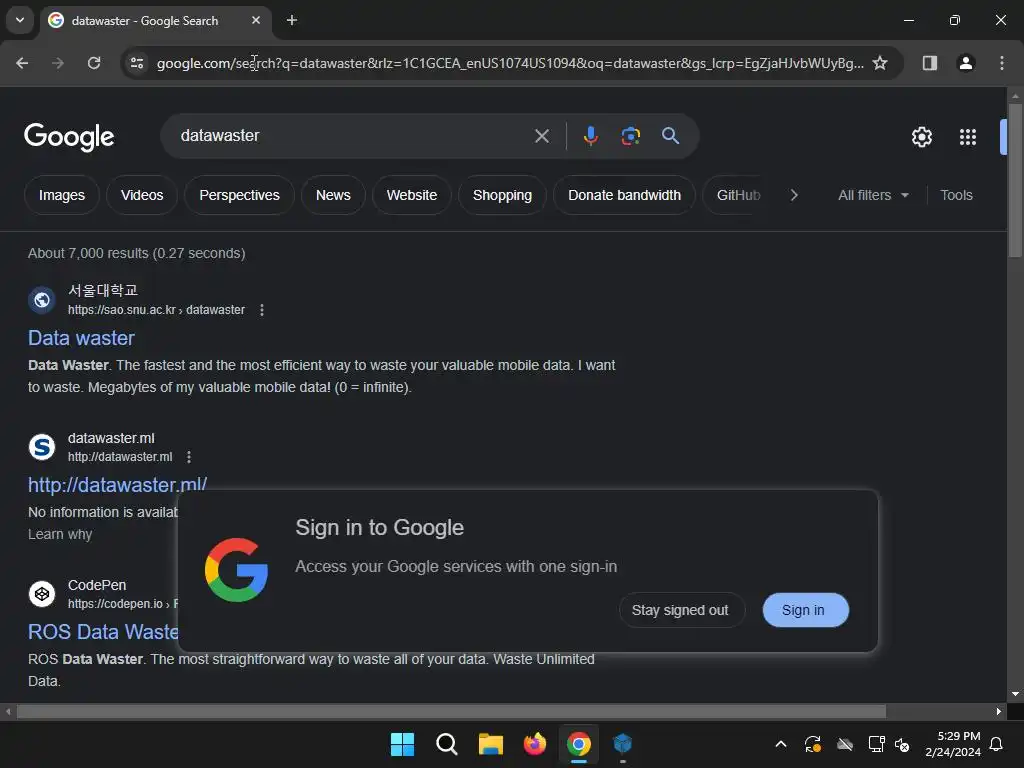Image resolution: width=1024 pixels, height=768 pixels.
Task: Select the Shopping filter chip
Action: point(502,195)
